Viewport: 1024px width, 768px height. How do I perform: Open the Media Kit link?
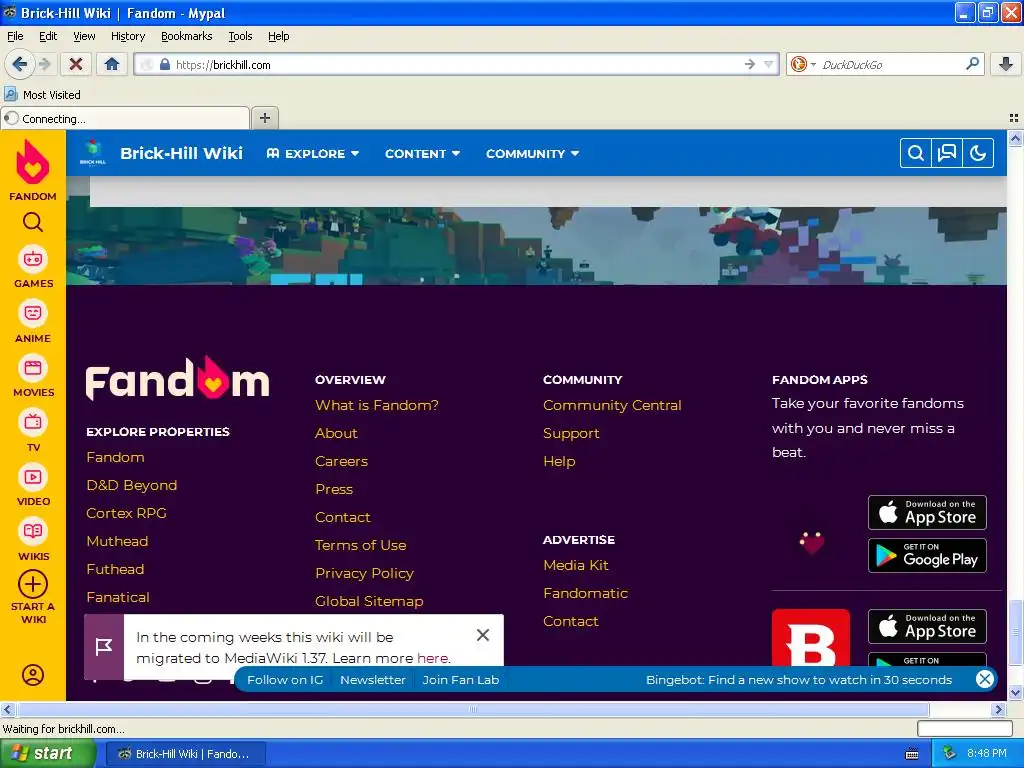click(575, 565)
